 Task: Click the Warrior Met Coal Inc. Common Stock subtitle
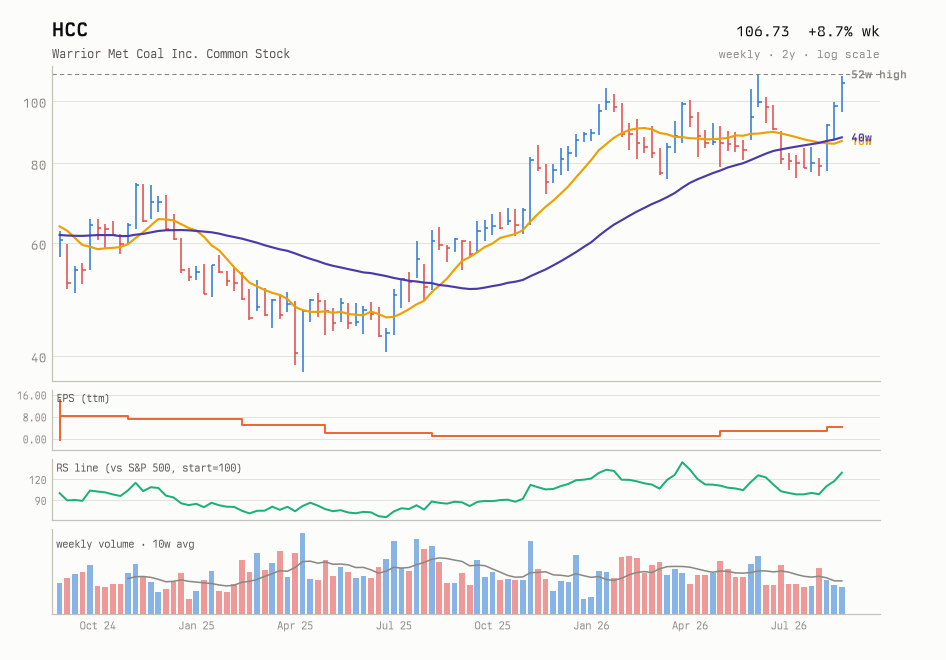(x=171, y=54)
